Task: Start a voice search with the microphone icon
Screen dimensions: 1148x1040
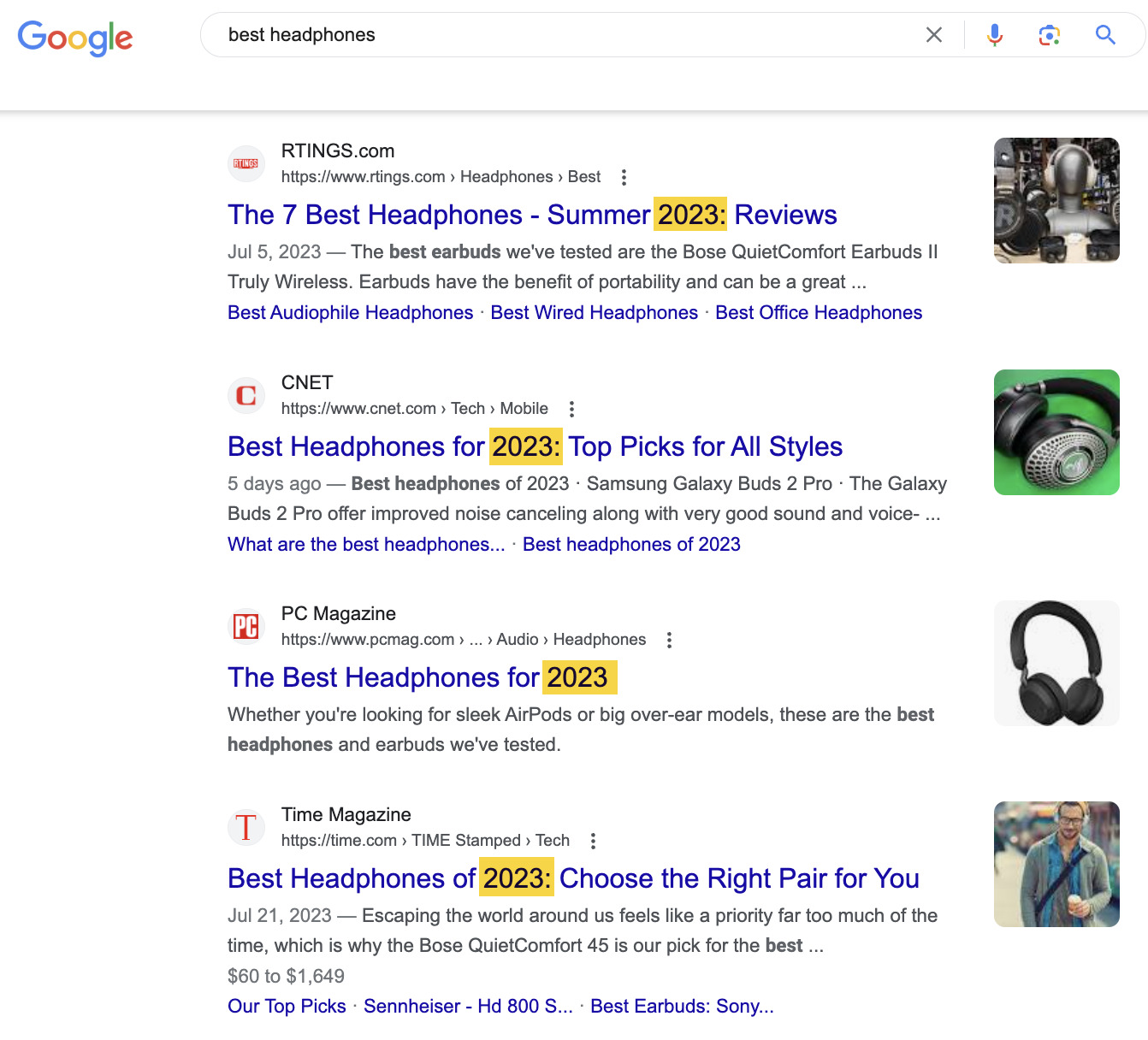Action: pos(995,35)
